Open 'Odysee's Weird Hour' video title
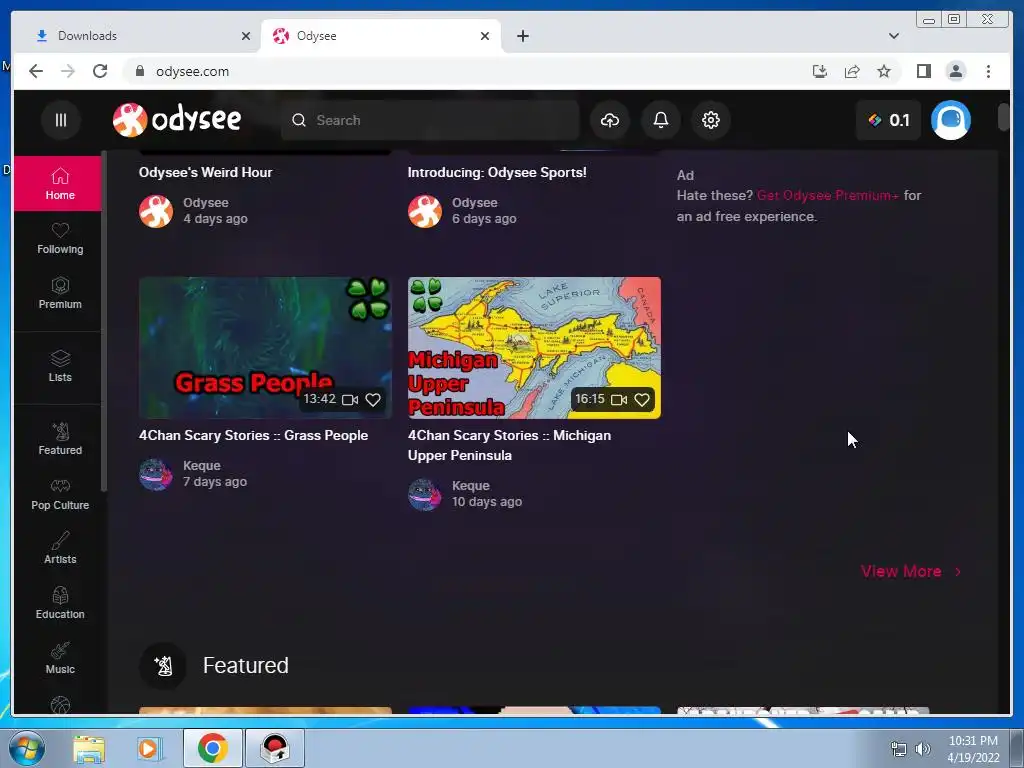Screen dimensions: 1024x768 pos(206,172)
